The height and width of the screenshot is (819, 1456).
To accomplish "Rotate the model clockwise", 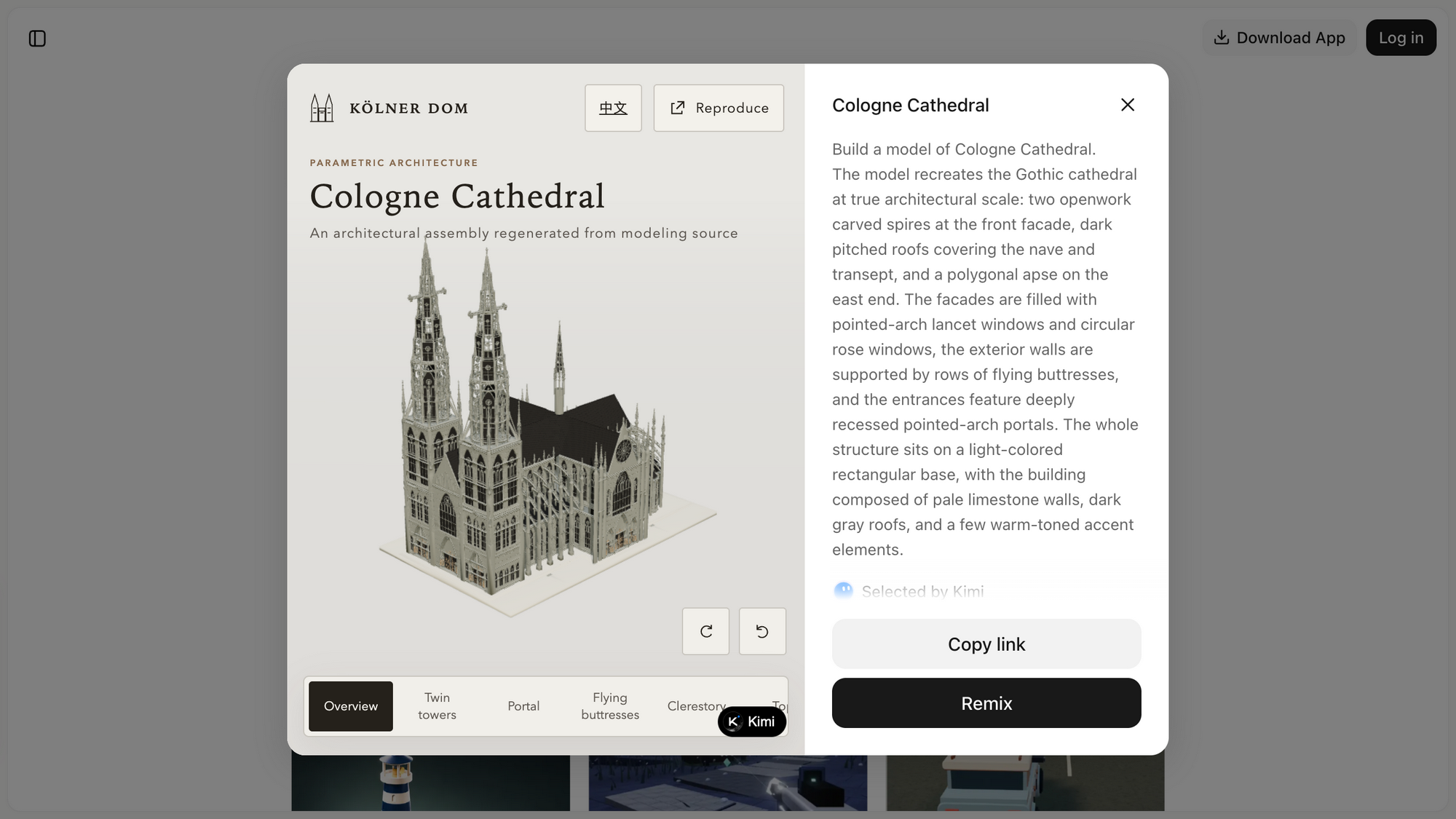I will point(705,631).
